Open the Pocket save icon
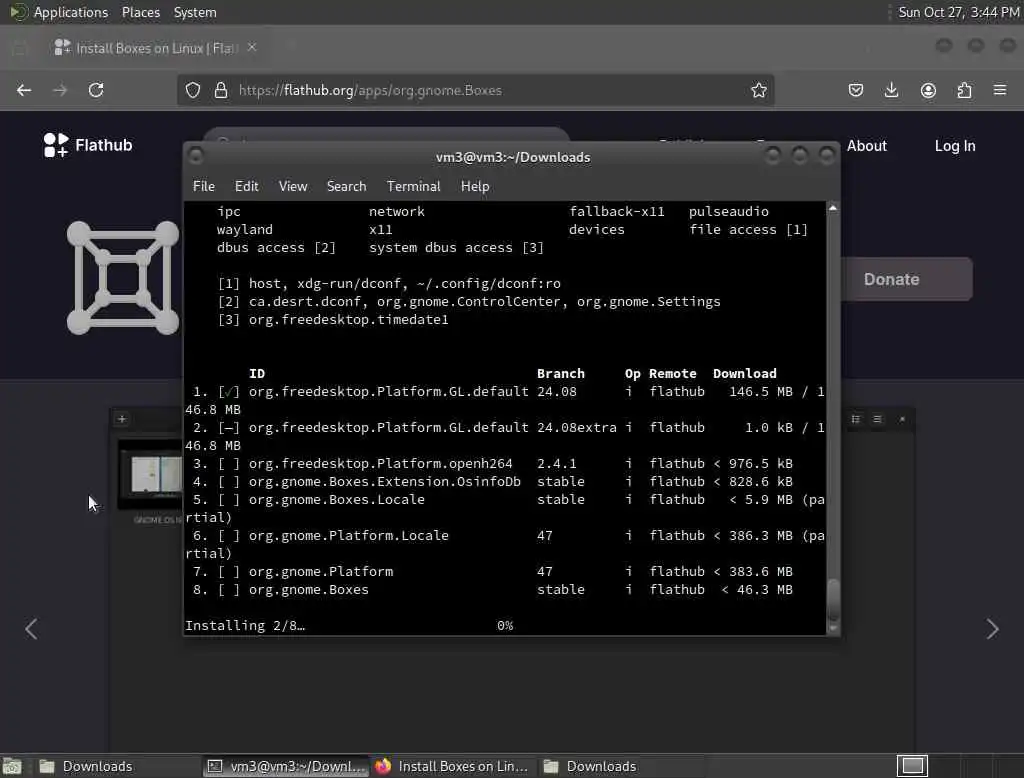This screenshot has height=778, width=1024. pyautogui.click(x=856, y=90)
